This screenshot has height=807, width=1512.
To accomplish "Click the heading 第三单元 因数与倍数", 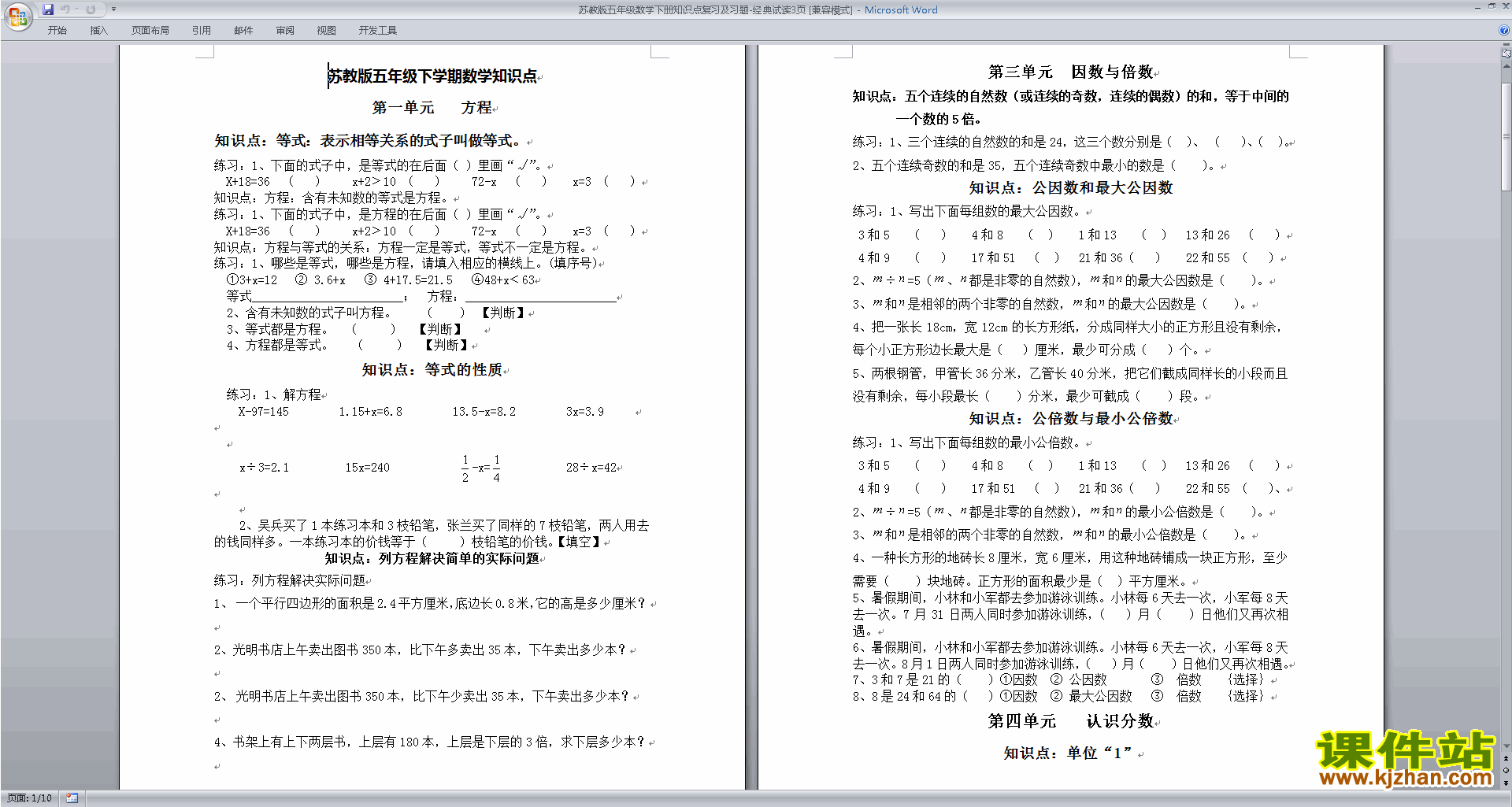I will [x=1071, y=72].
